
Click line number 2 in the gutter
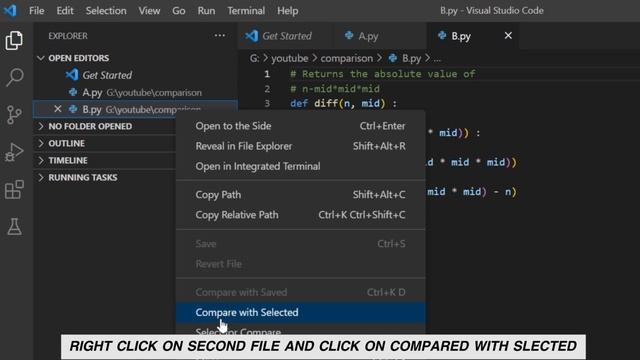[x=267, y=89]
